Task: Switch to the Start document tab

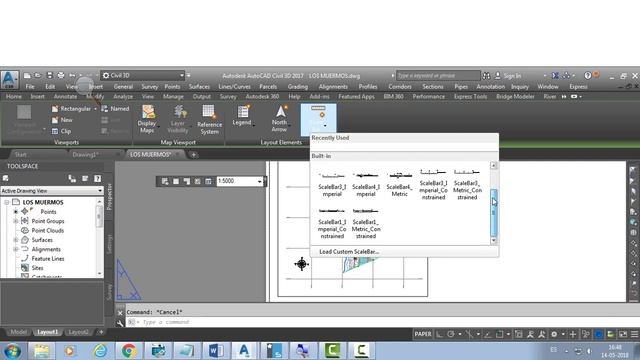Action: pos(20,155)
